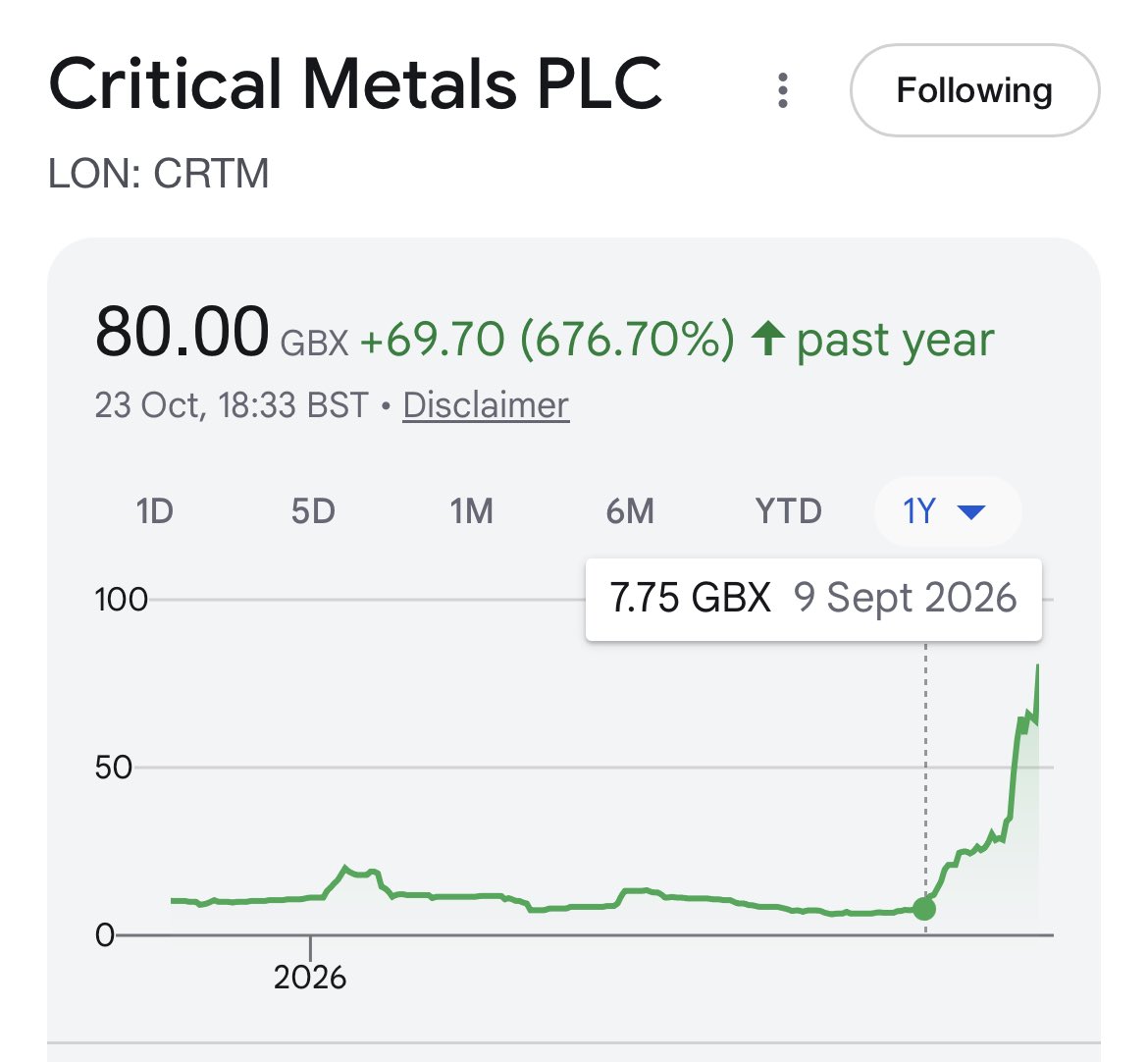The image size is (1148, 1062).
Task: Click the green up arrow icon
Action: click(x=768, y=339)
